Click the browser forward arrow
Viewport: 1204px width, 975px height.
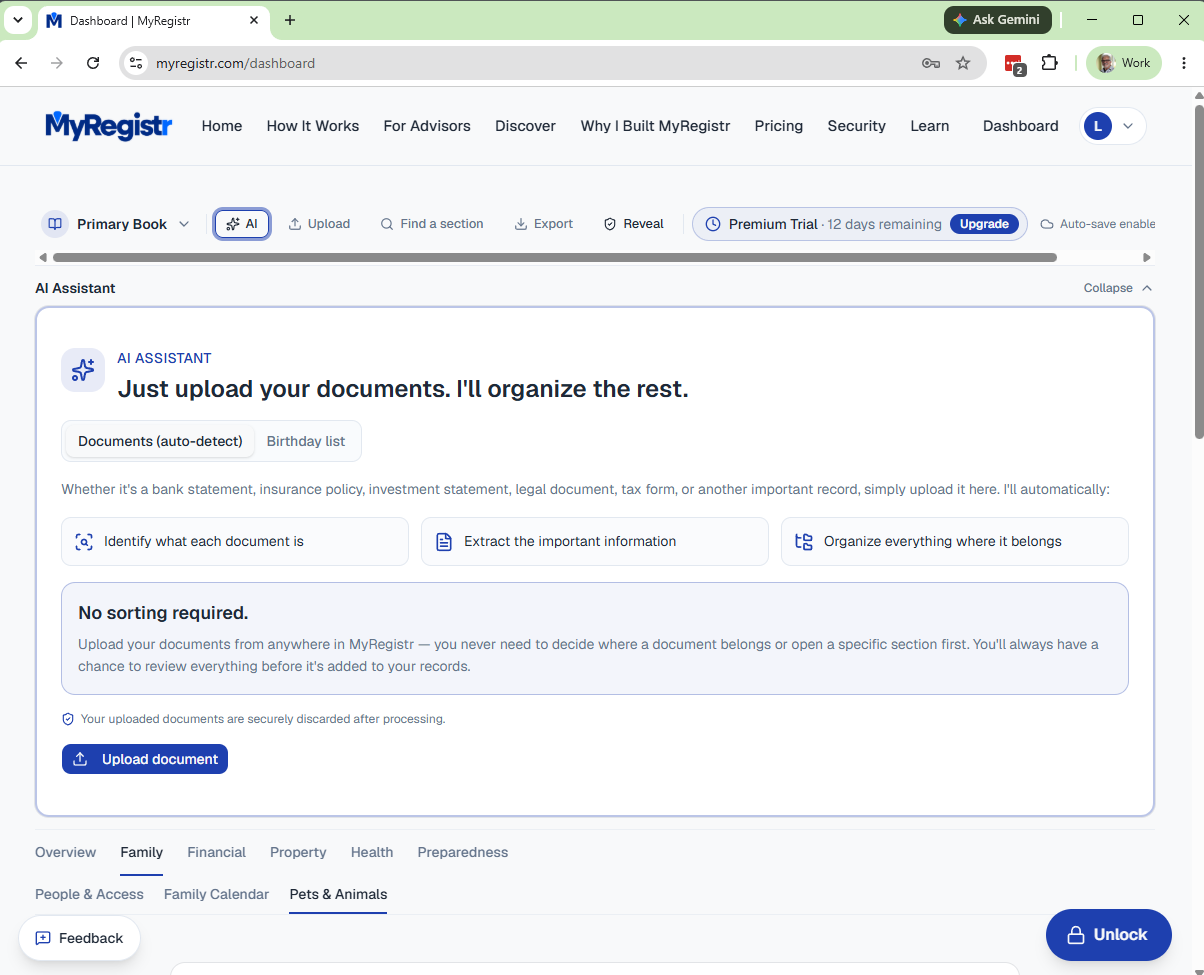[57, 63]
